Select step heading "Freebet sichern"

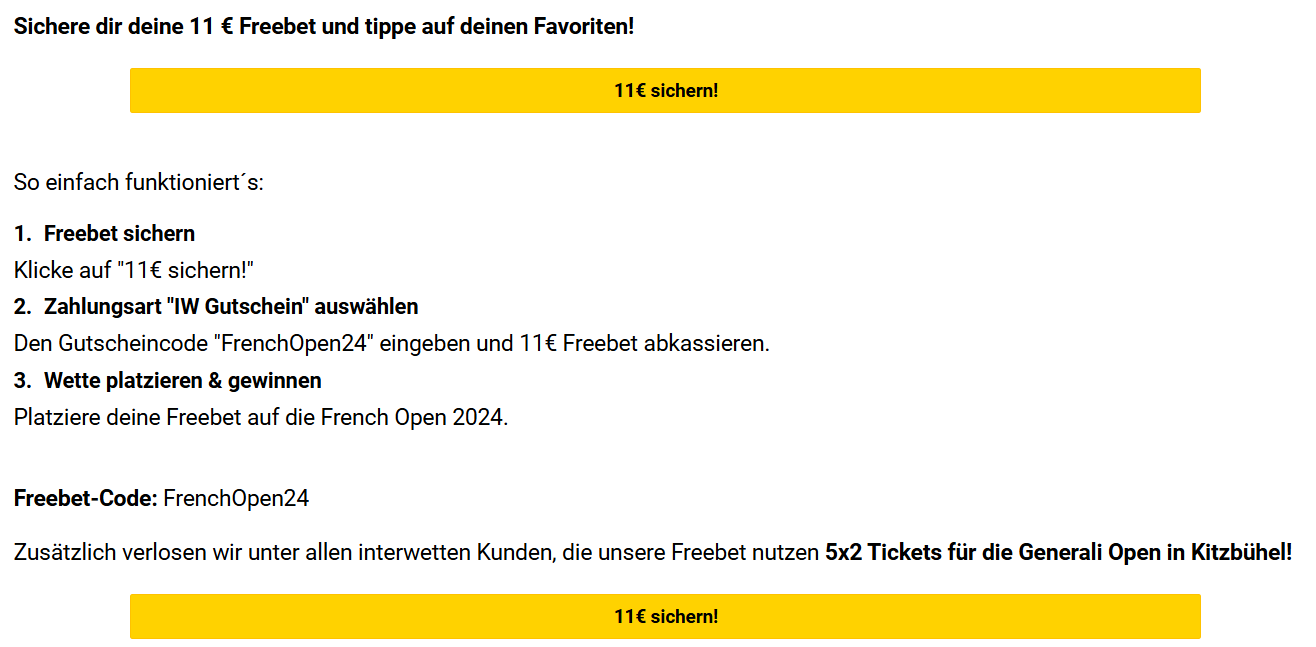tap(119, 233)
